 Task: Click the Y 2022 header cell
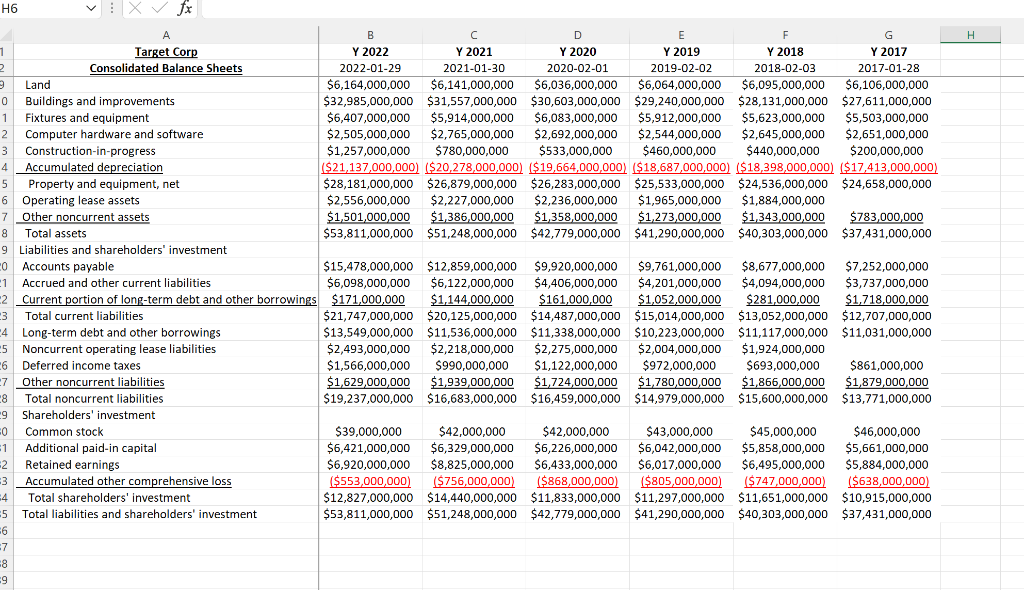370,51
